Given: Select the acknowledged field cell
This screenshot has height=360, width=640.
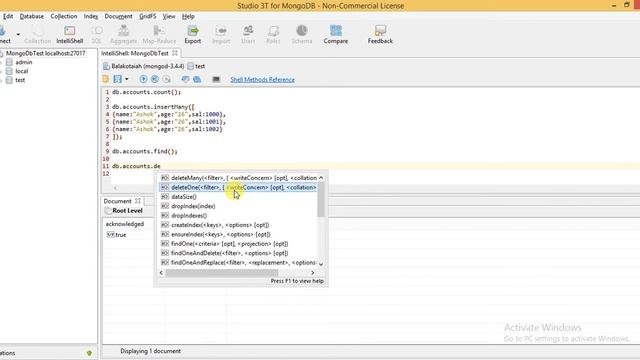Looking at the screenshot, I should point(125,224).
